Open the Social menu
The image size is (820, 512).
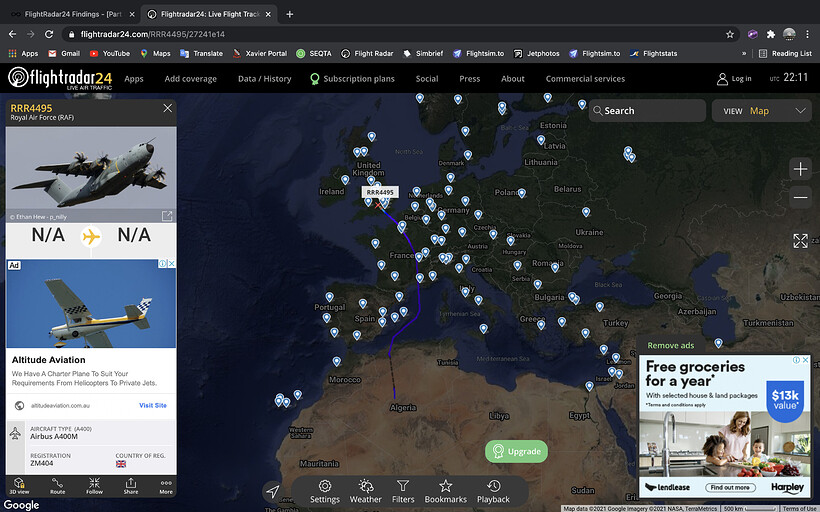click(x=427, y=79)
